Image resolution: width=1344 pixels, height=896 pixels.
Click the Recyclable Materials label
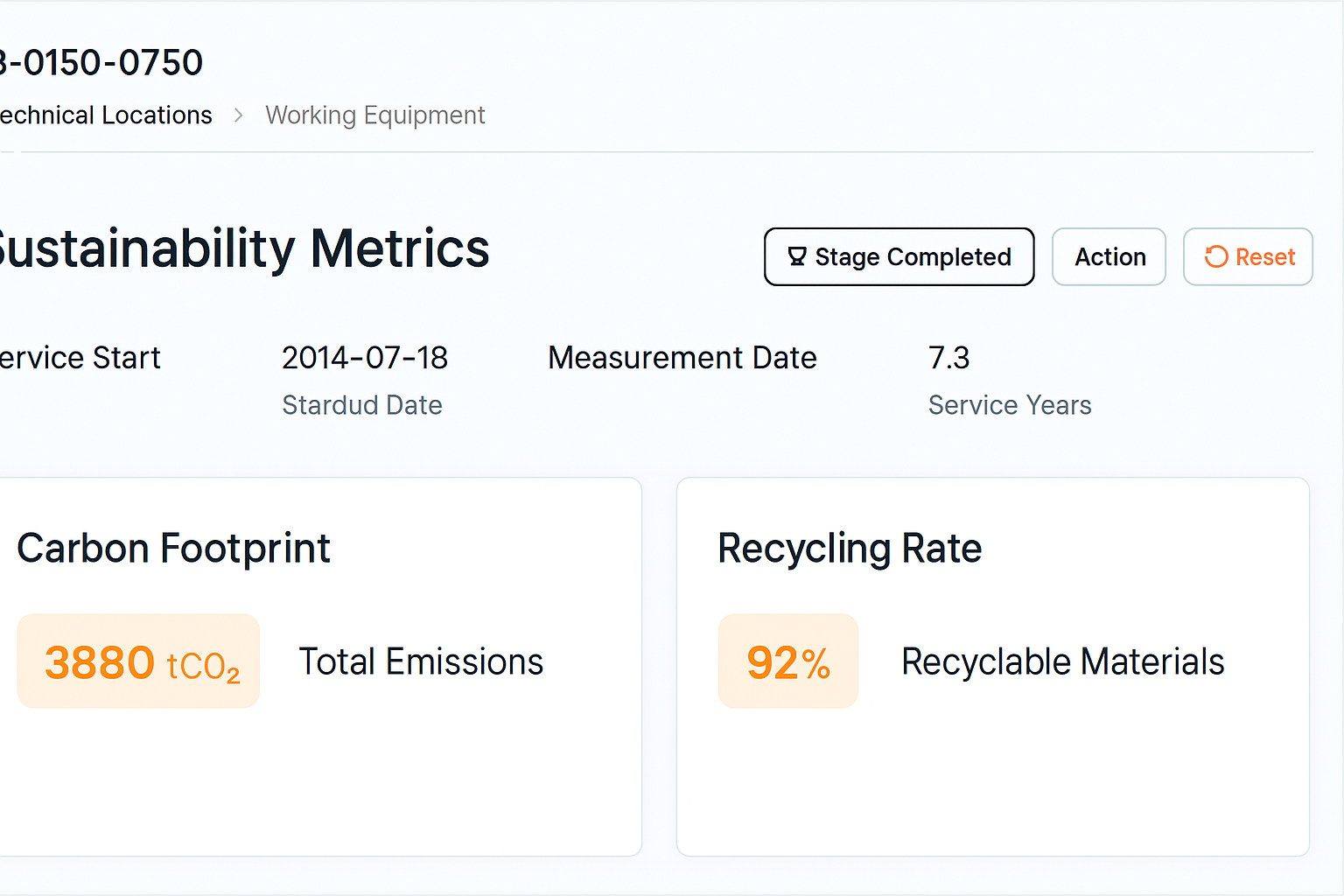[x=1063, y=661]
